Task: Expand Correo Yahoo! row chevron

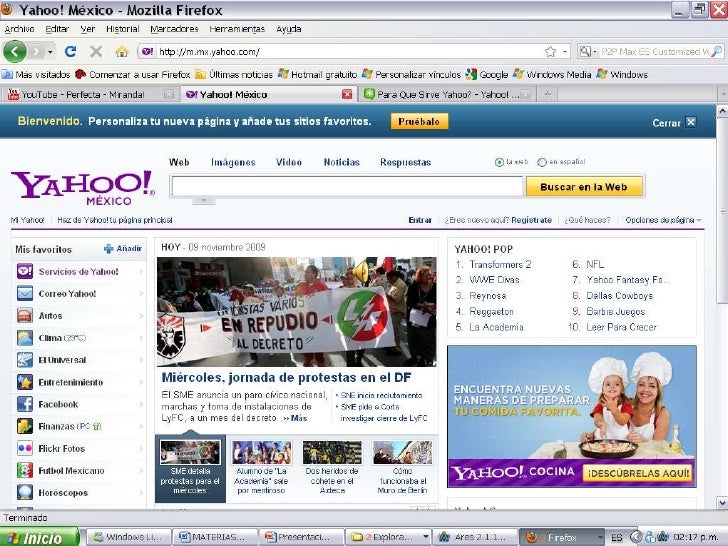Action: coord(141,293)
